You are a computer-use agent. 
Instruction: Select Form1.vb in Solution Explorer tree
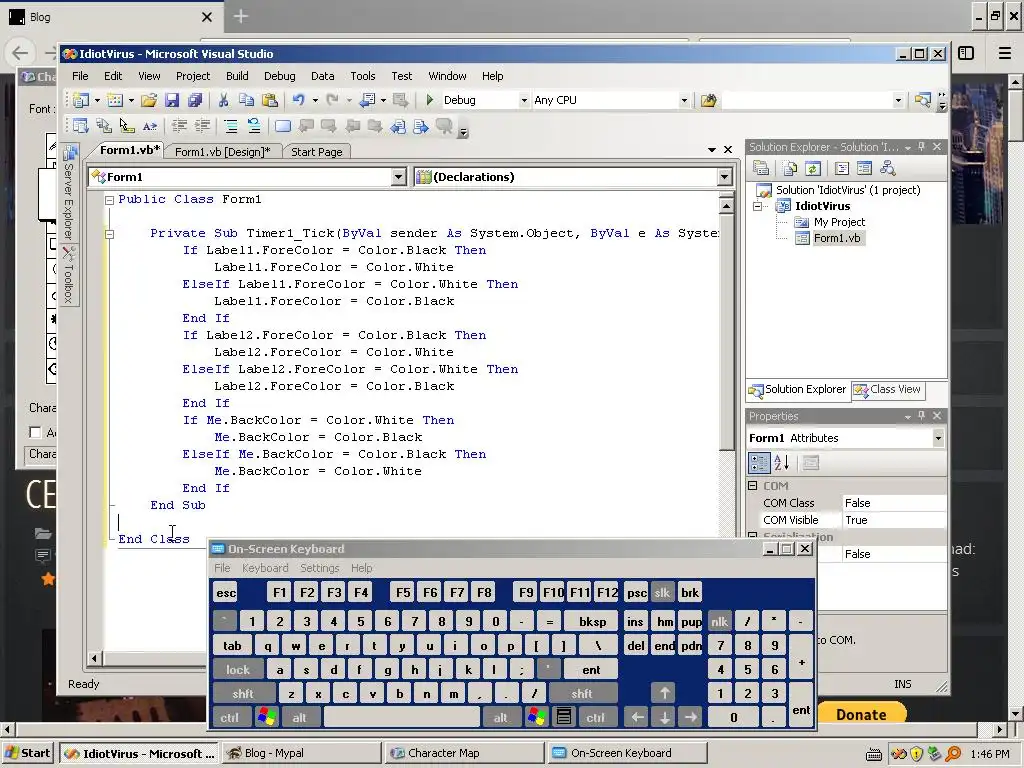(837, 238)
